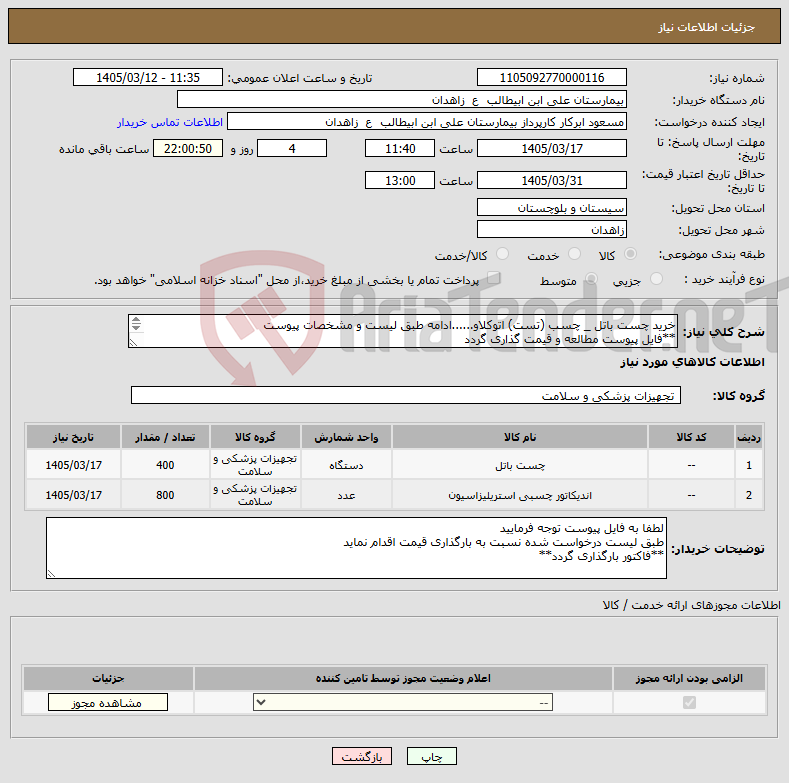Click the جزئیات اطلاعات نیاز header title
Screen dimensions: 789x783
(x=706, y=27)
